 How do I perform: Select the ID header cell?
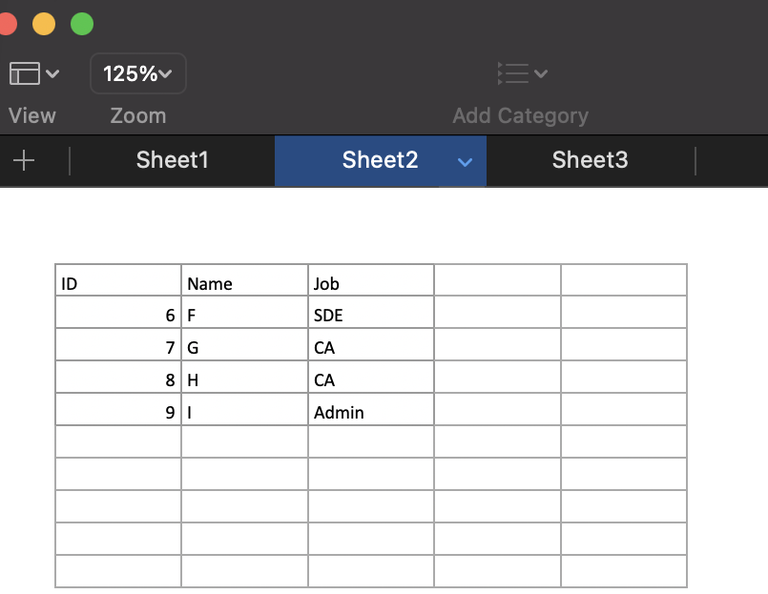click(x=118, y=281)
